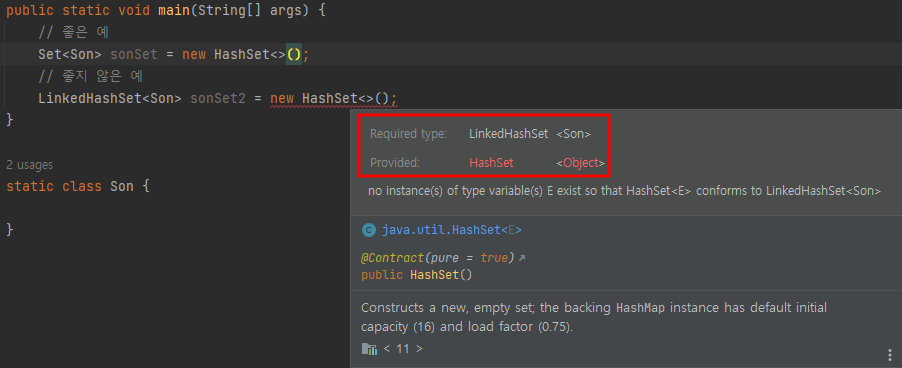Click the '// 좋지 않은 예' comment
The height and width of the screenshot is (368, 902).
[90, 76]
